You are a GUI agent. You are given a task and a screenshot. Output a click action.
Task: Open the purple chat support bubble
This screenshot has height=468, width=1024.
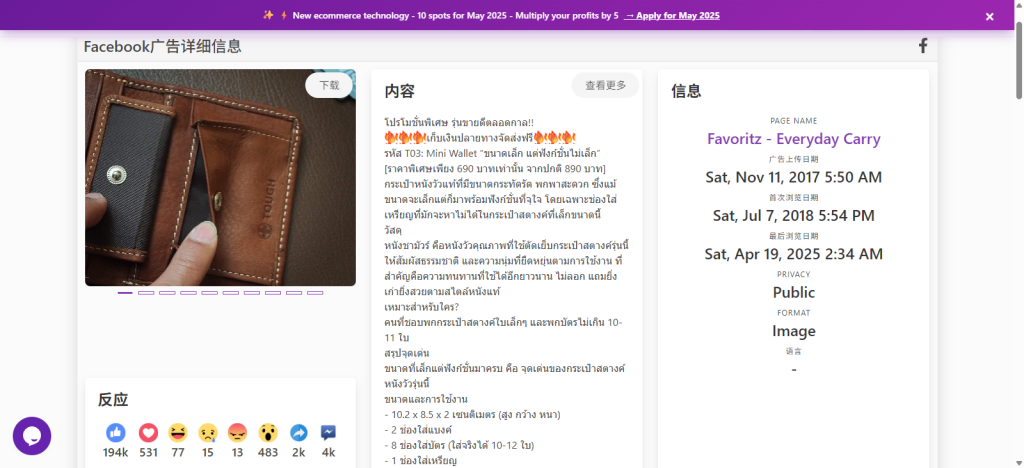point(32,436)
